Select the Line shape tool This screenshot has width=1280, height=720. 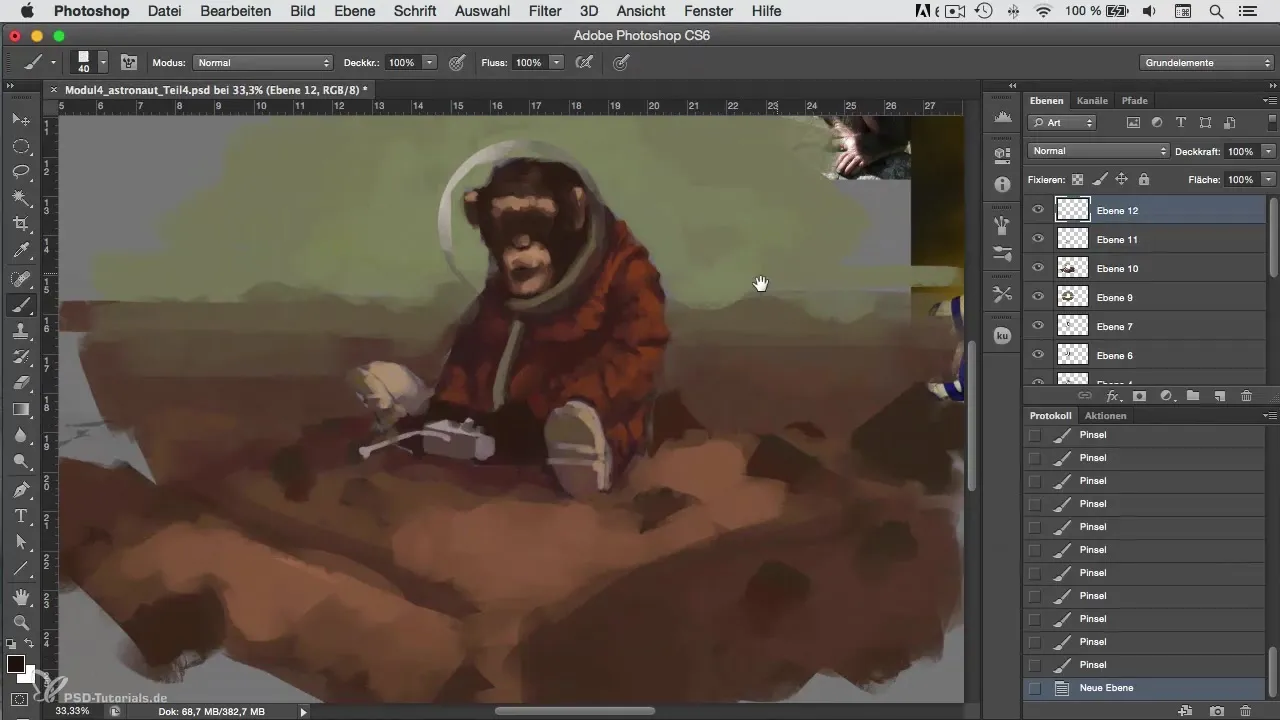[x=20, y=568]
